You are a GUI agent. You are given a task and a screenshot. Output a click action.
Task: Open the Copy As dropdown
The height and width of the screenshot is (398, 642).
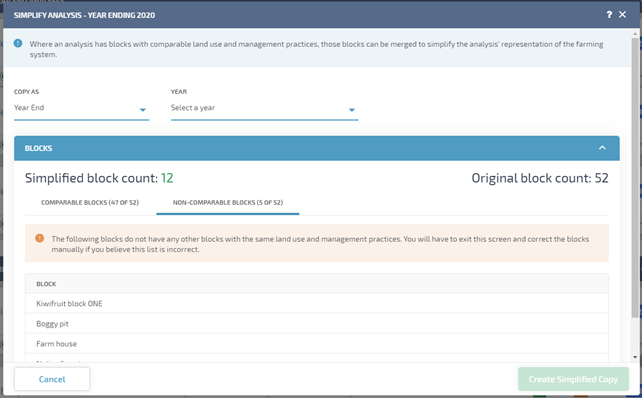point(81,109)
